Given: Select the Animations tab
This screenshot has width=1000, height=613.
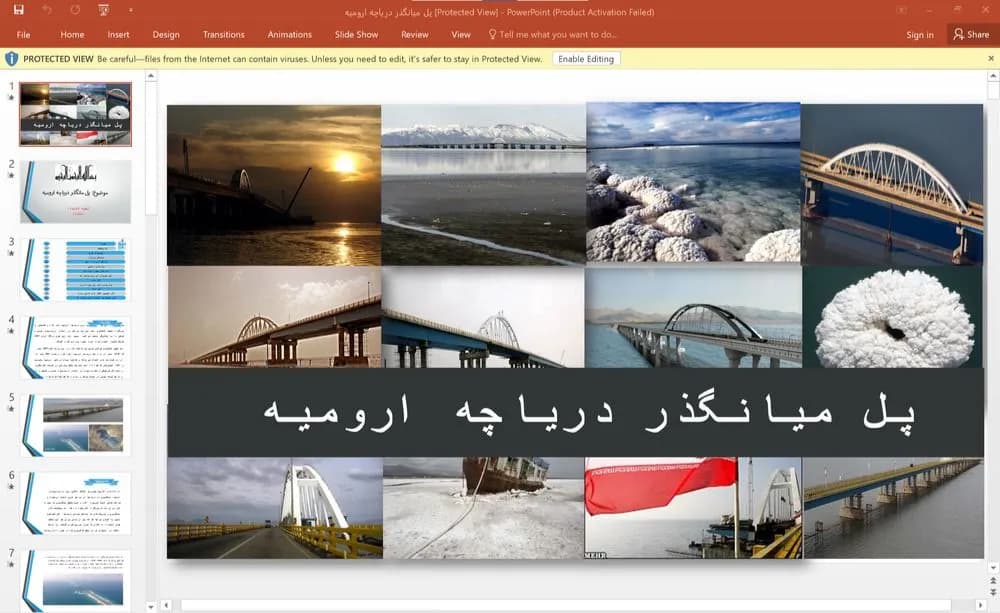Looking at the screenshot, I should tap(290, 34).
